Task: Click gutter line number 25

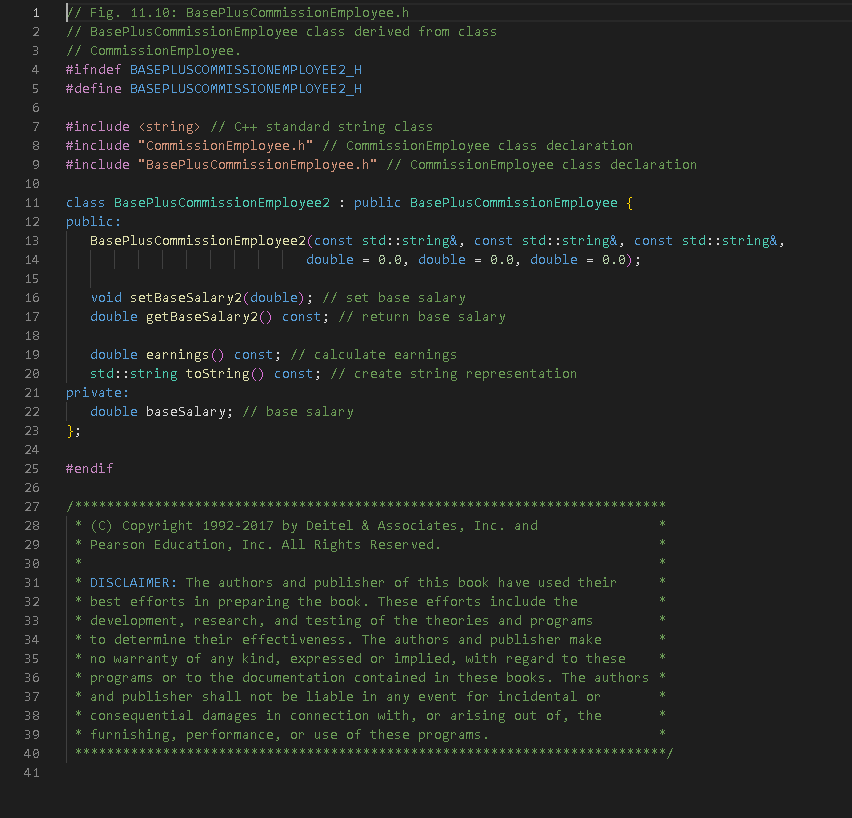Action: pos(32,469)
